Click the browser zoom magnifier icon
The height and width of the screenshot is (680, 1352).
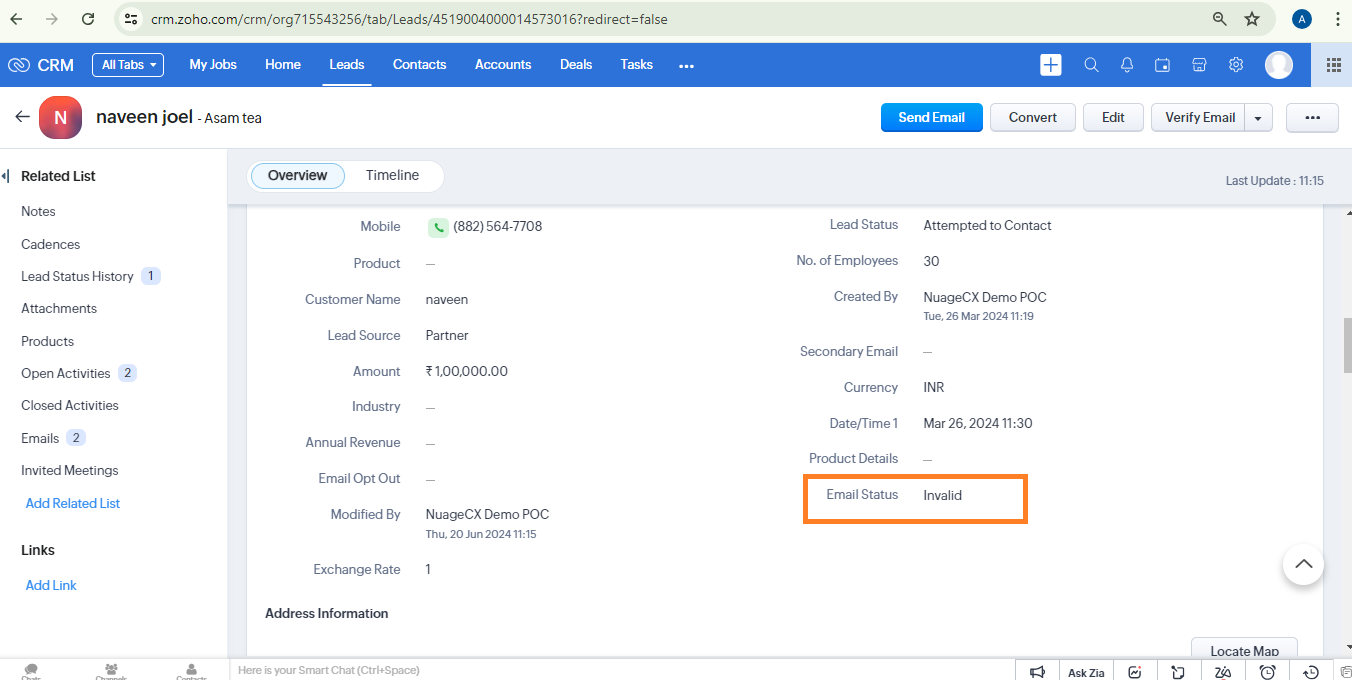pos(1220,19)
